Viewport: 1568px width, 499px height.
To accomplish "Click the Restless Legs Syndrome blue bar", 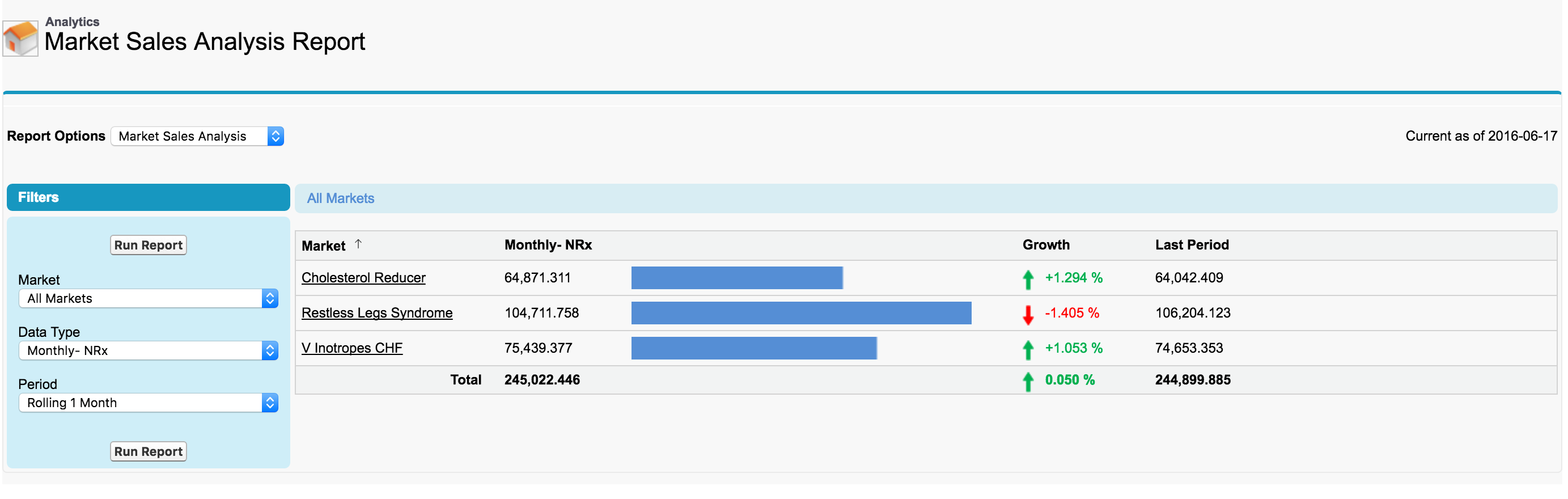I will point(800,313).
